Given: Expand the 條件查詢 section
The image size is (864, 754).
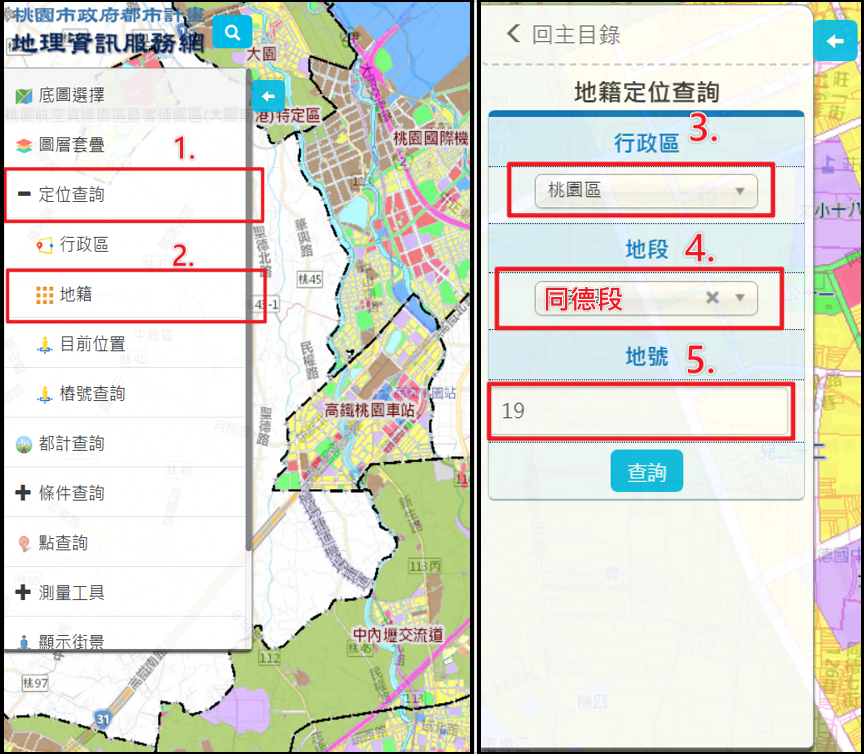Looking at the screenshot, I should pyautogui.click(x=70, y=493).
